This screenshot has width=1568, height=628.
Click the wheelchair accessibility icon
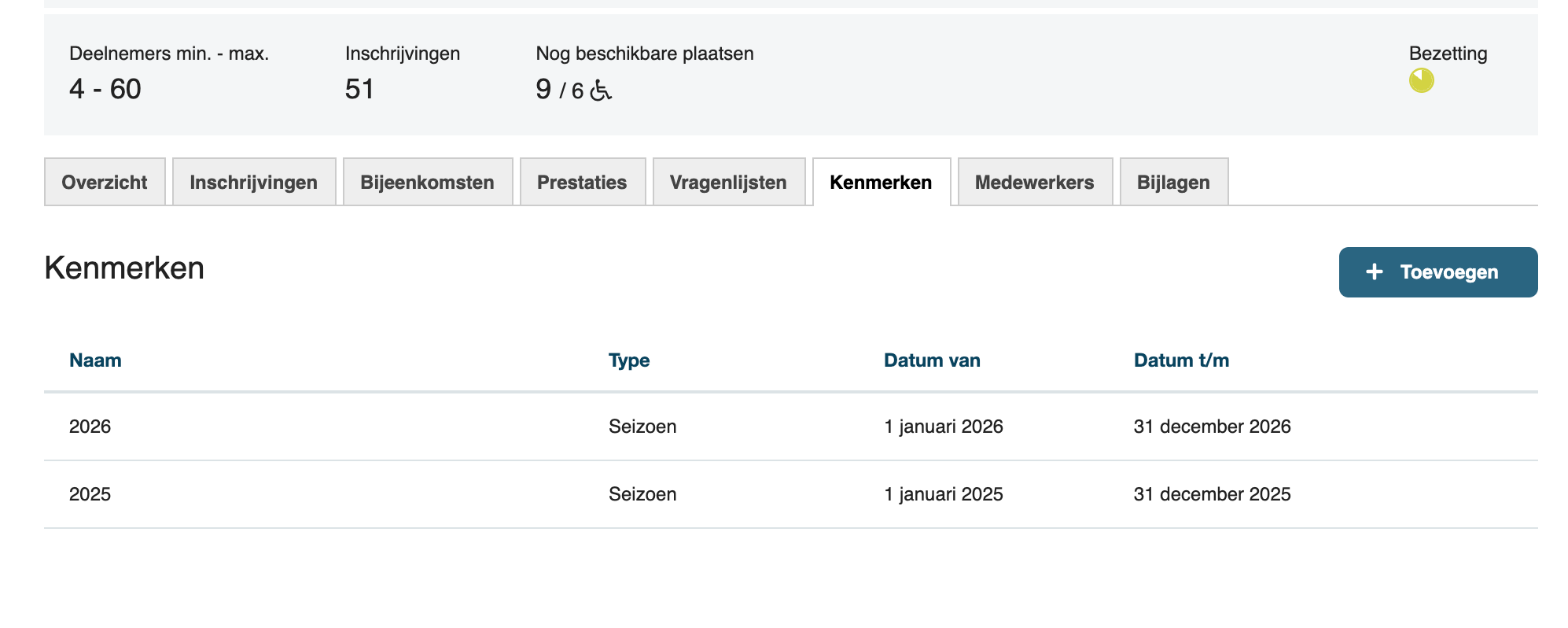[x=601, y=91]
